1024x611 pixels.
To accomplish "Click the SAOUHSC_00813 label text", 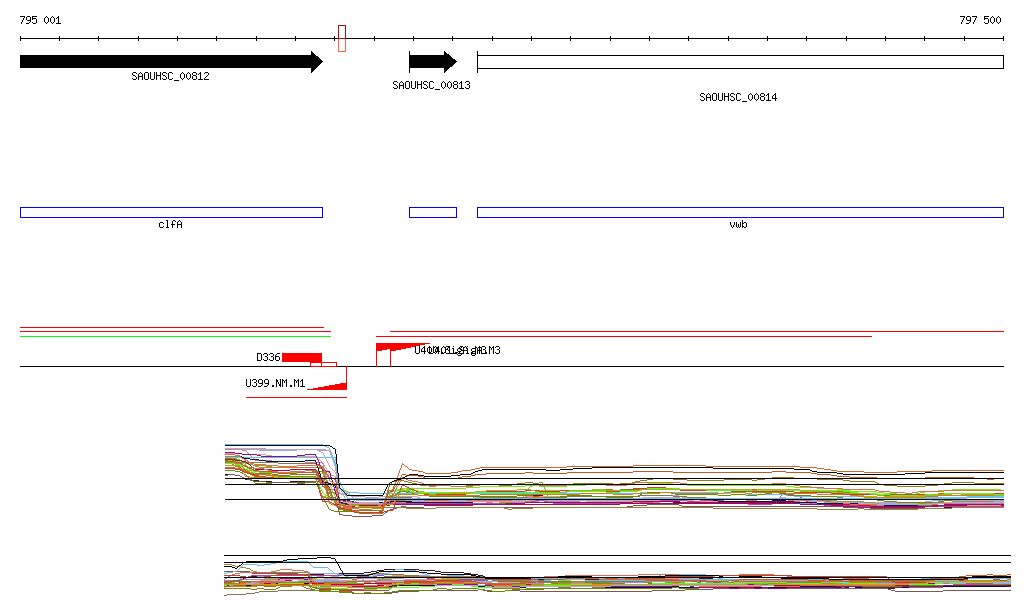I will [431, 86].
